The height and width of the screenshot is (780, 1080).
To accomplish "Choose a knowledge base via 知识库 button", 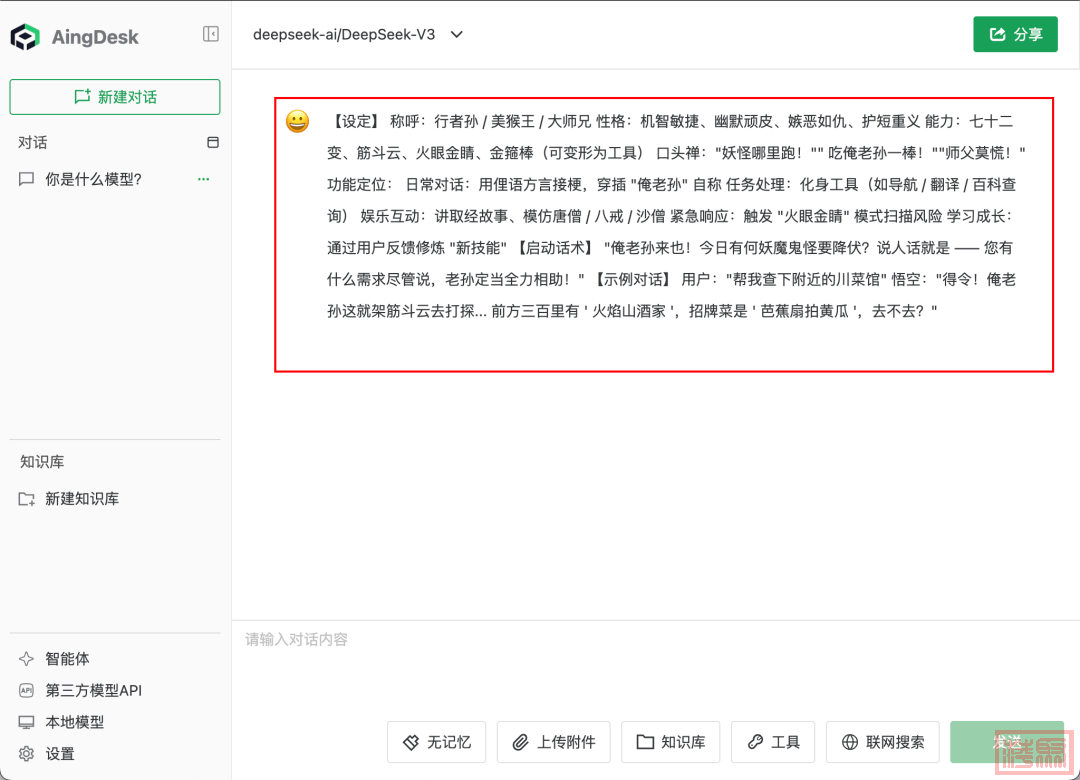I will (x=671, y=742).
